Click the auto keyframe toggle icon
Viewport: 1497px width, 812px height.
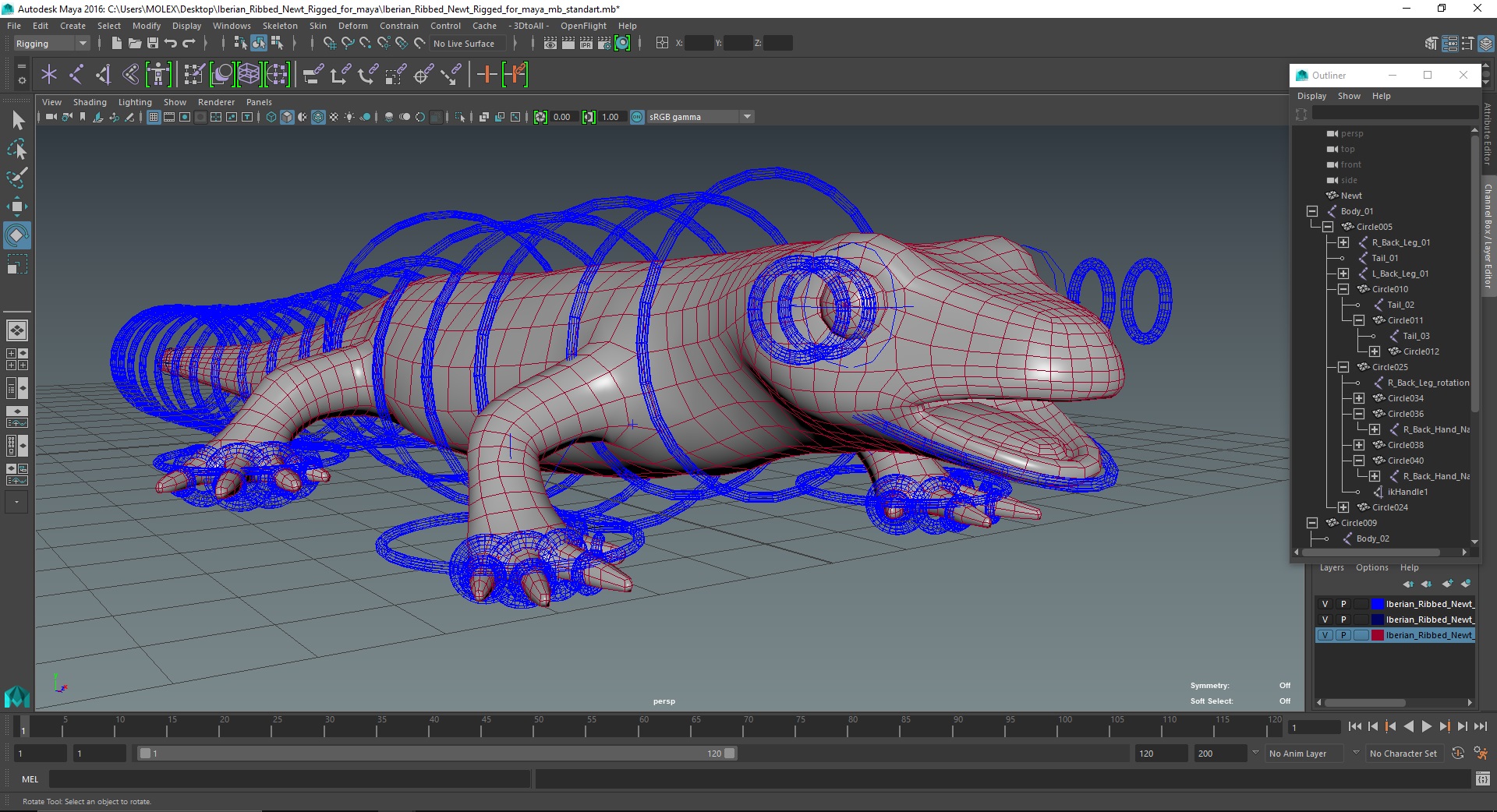1458,754
